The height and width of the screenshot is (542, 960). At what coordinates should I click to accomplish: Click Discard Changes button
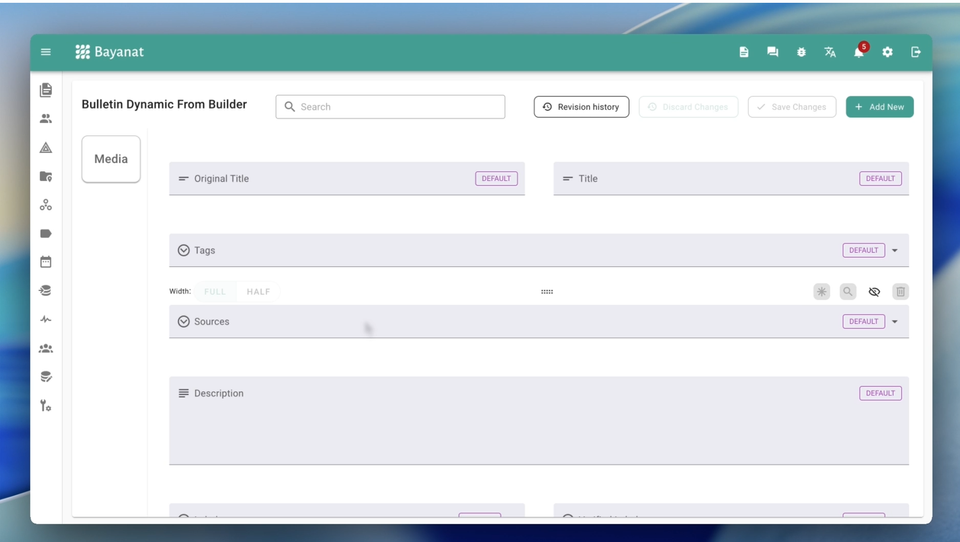688,107
